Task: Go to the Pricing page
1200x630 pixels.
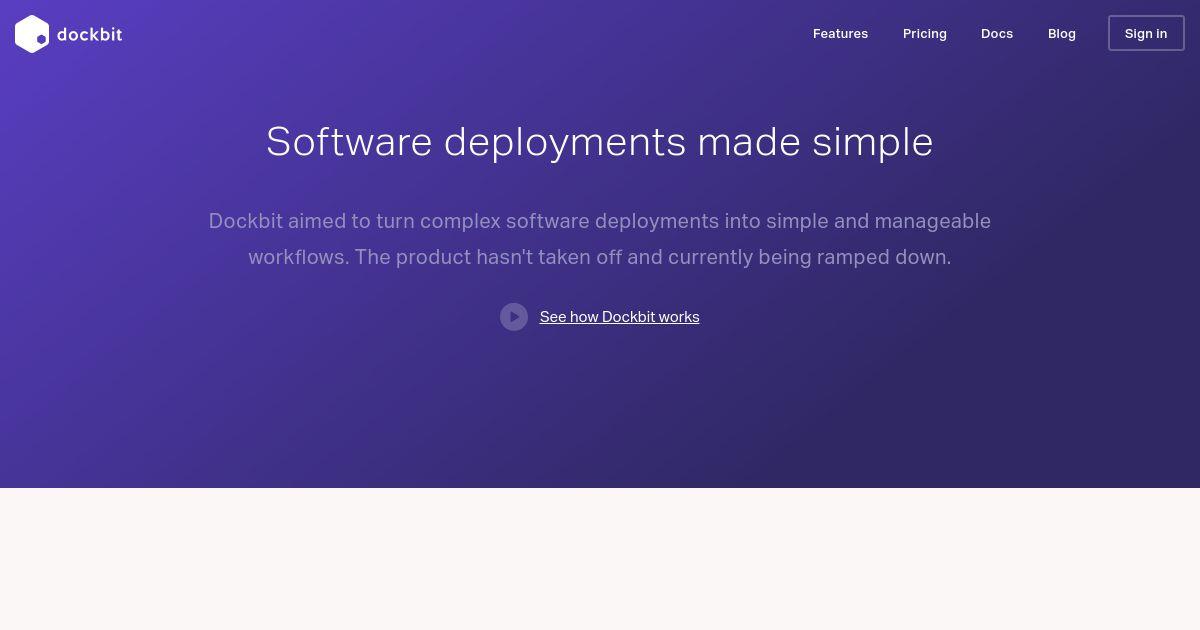Action: tap(925, 33)
